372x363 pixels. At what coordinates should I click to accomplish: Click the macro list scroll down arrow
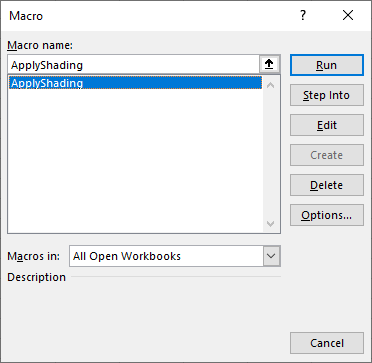point(271,223)
